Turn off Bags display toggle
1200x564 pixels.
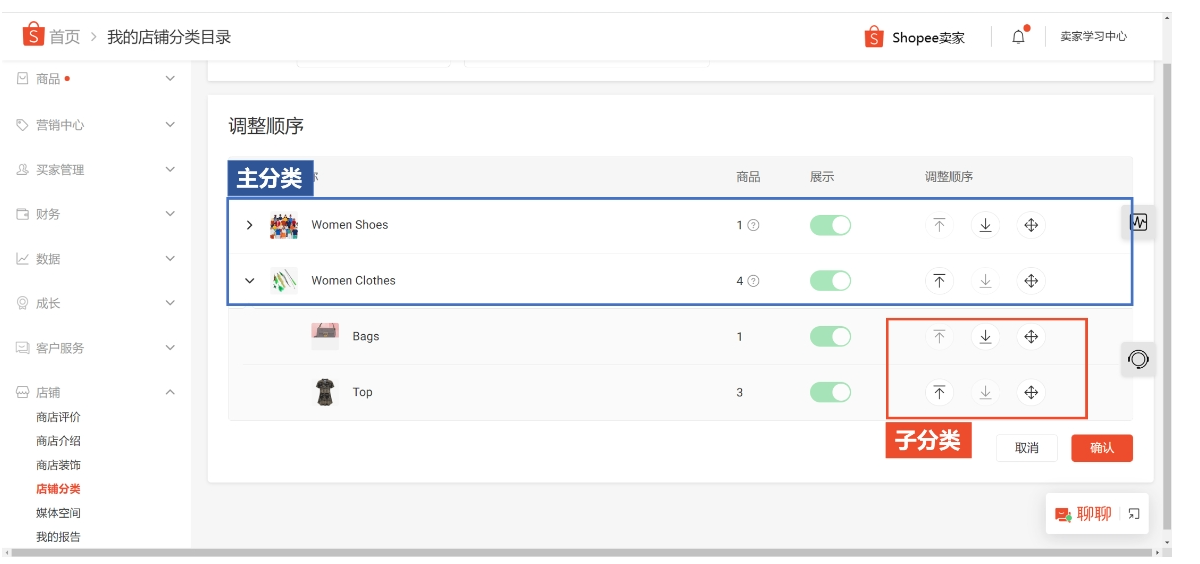click(830, 337)
